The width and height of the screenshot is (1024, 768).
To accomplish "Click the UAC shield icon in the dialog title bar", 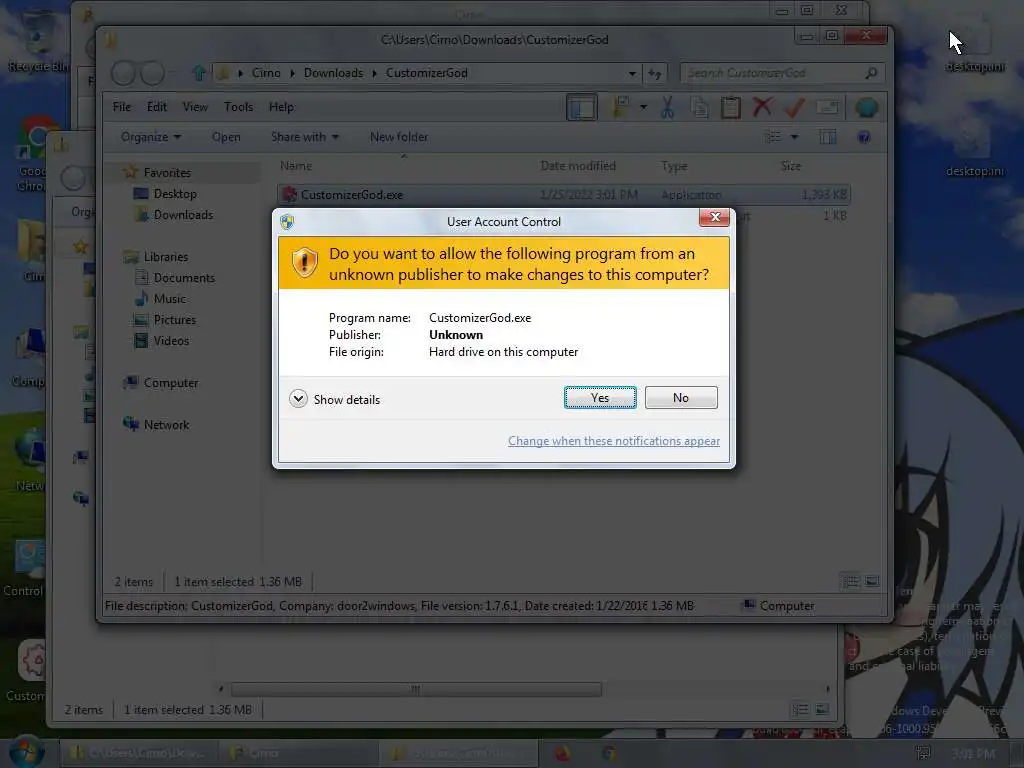I will coord(287,221).
